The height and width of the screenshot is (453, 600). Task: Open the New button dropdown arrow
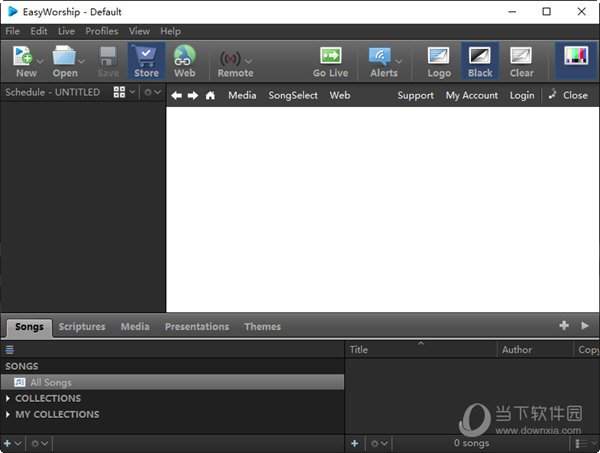tap(40, 61)
